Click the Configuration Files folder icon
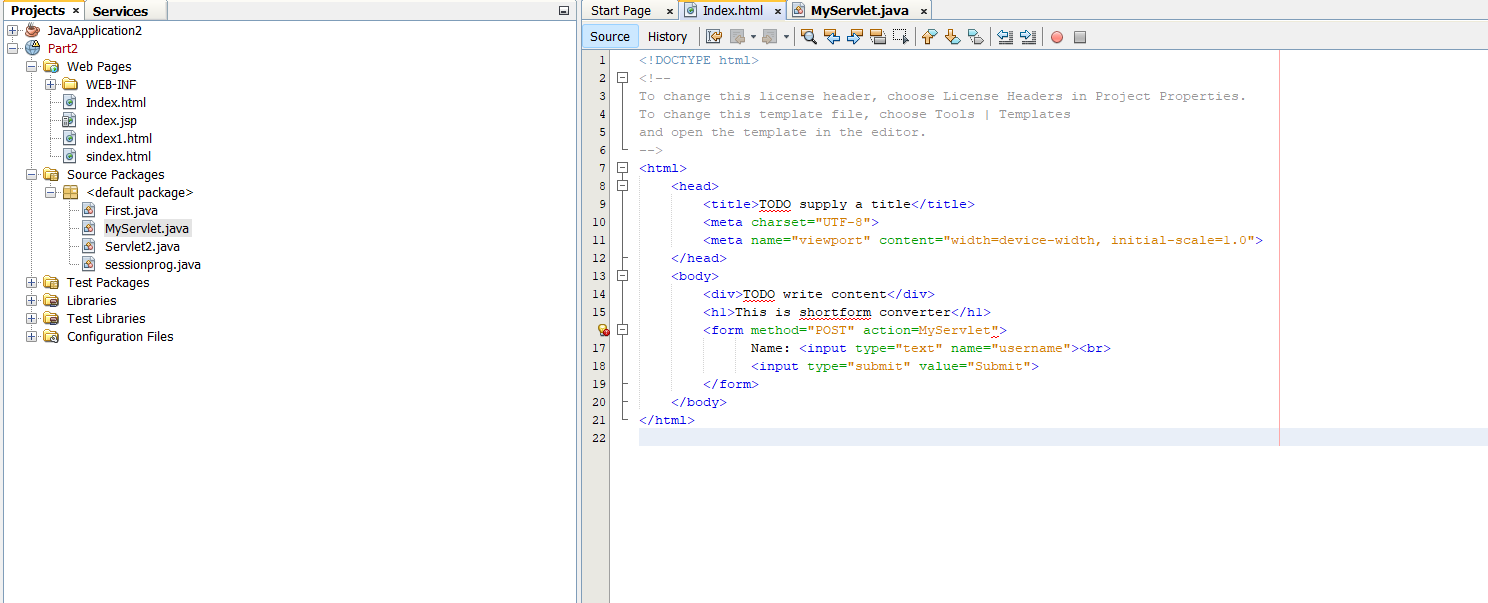 coord(51,336)
